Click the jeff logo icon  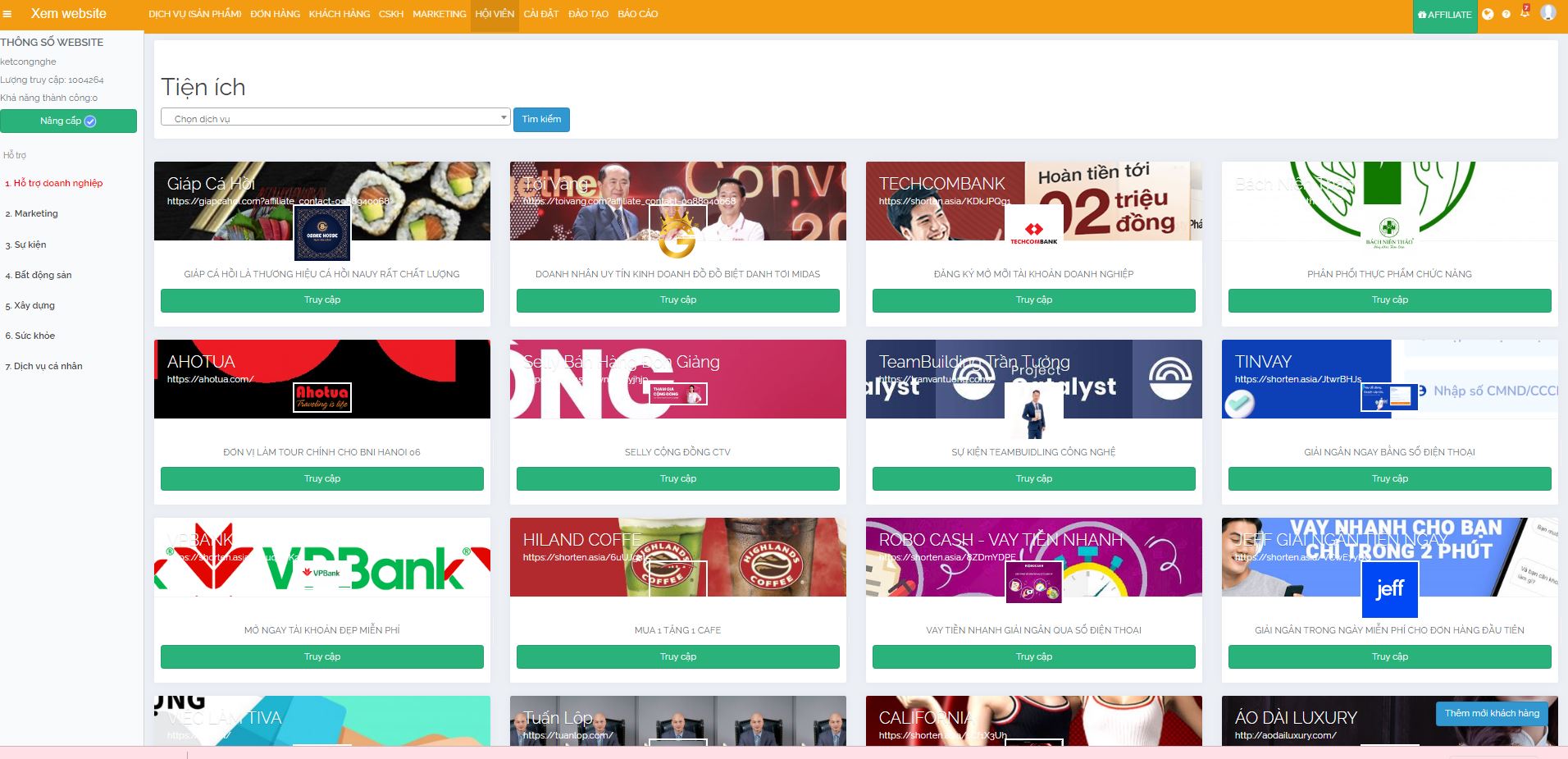tap(1389, 589)
